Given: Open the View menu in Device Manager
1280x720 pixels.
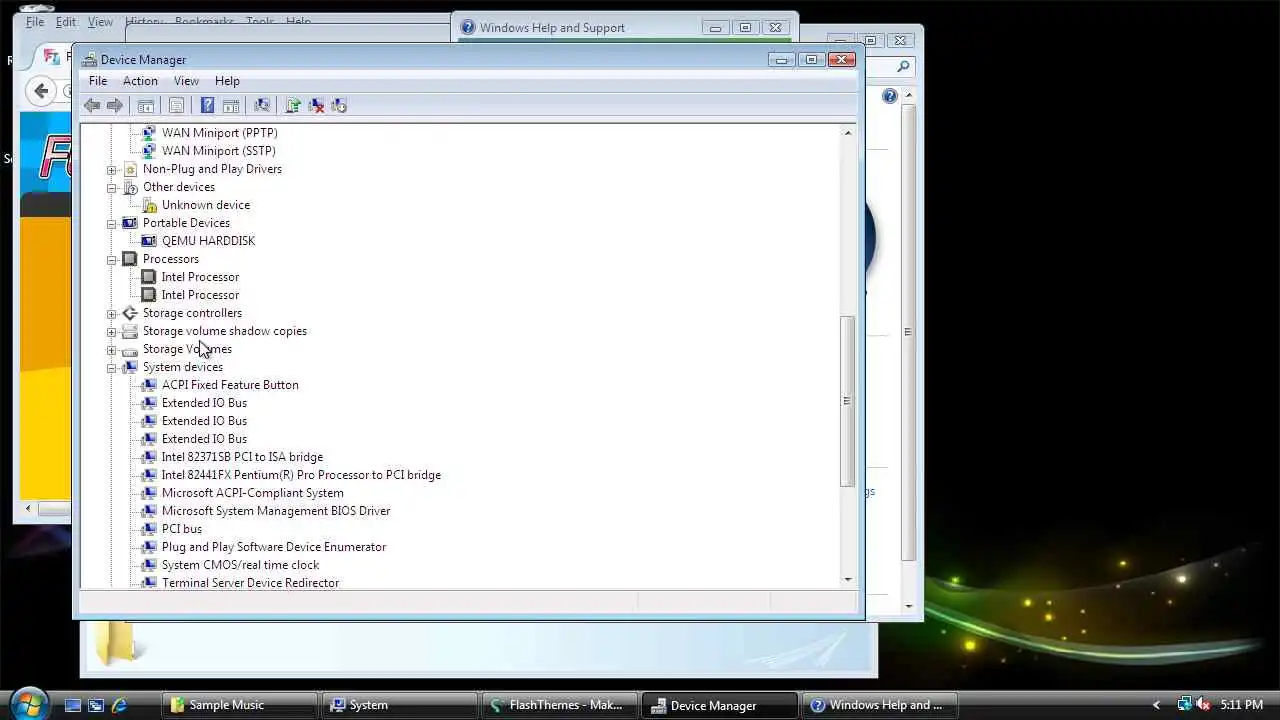Looking at the screenshot, I should [186, 81].
